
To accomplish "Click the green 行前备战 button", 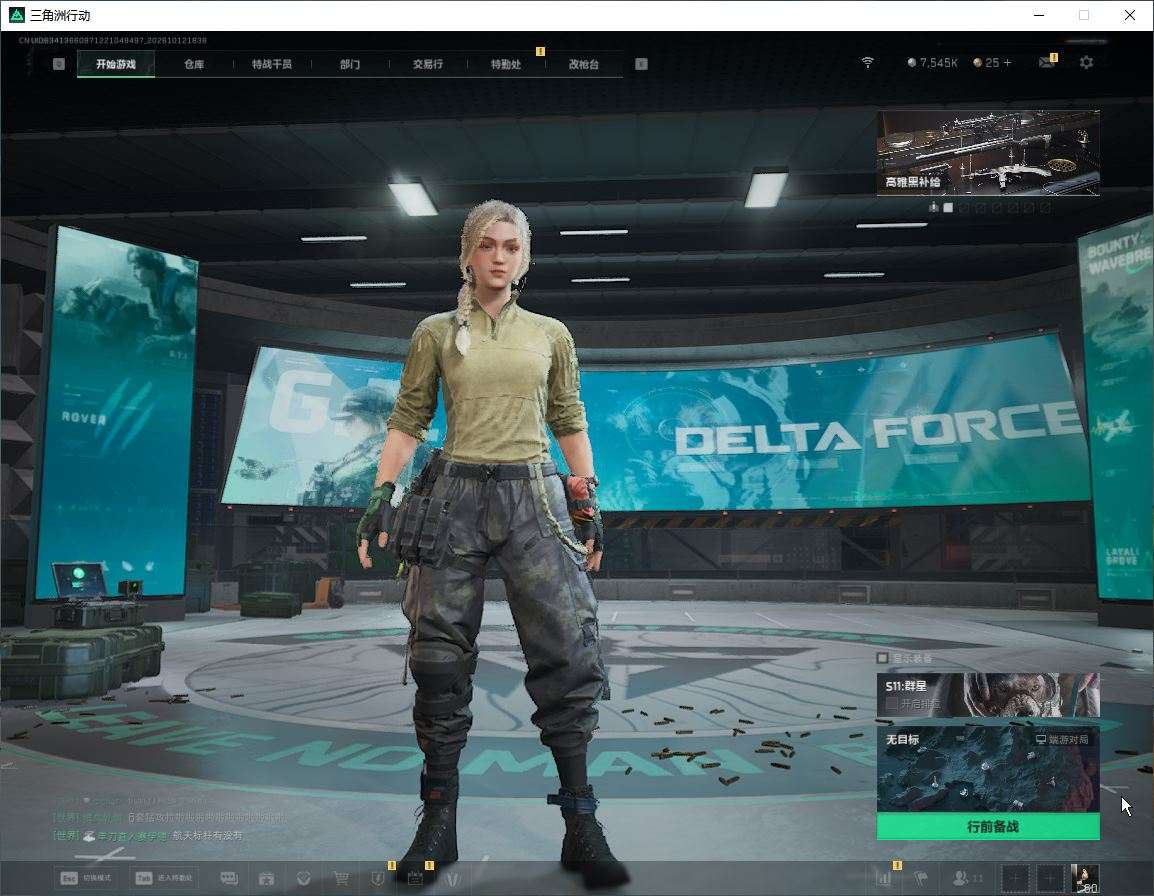I will (x=988, y=827).
